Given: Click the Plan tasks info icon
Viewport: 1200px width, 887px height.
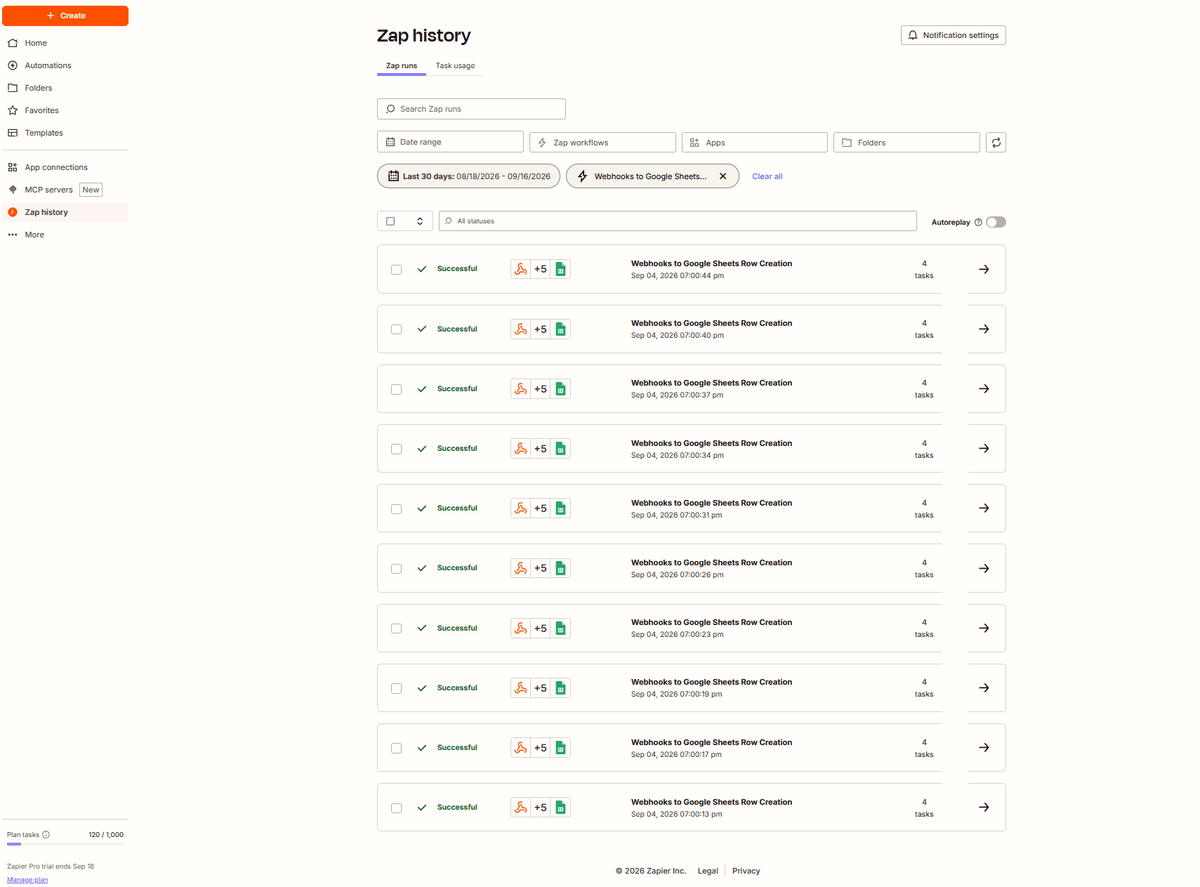Looking at the screenshot, I should click(x=46, y=834).
